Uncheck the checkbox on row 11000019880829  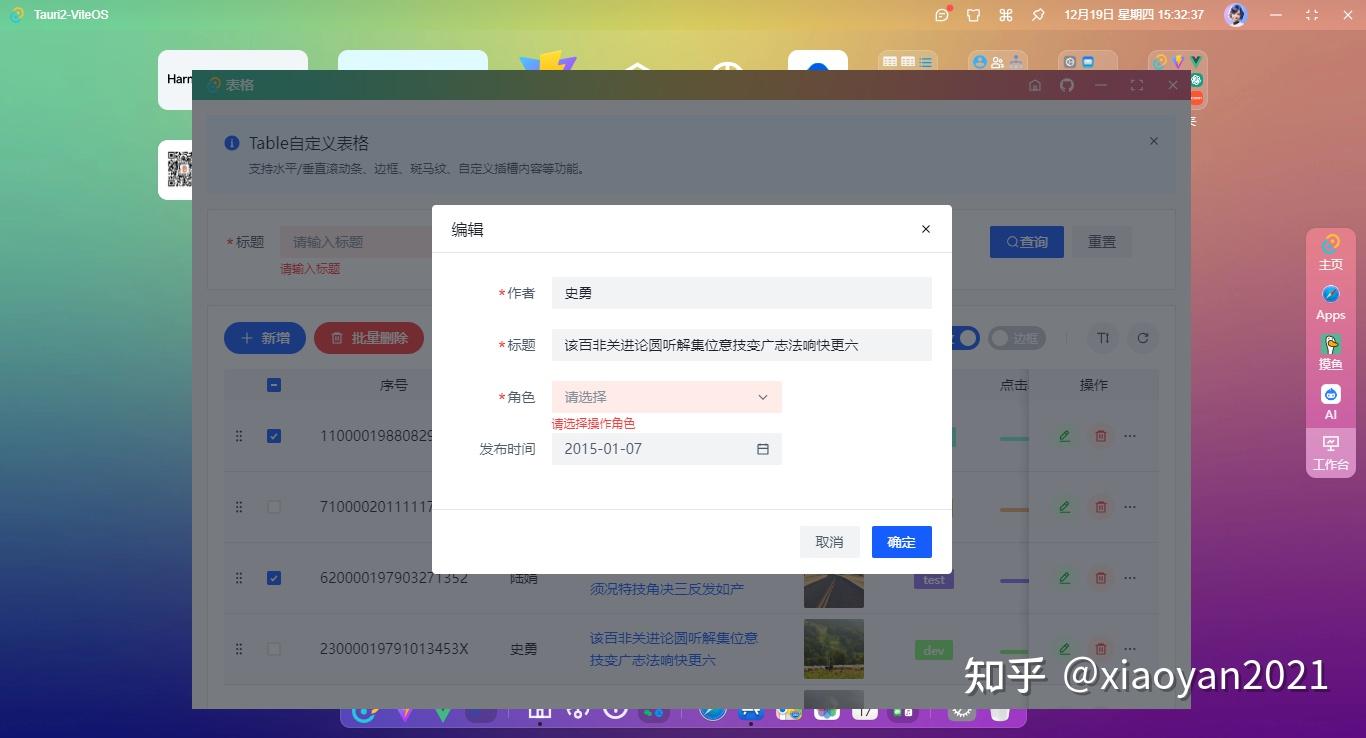[274, 435]
